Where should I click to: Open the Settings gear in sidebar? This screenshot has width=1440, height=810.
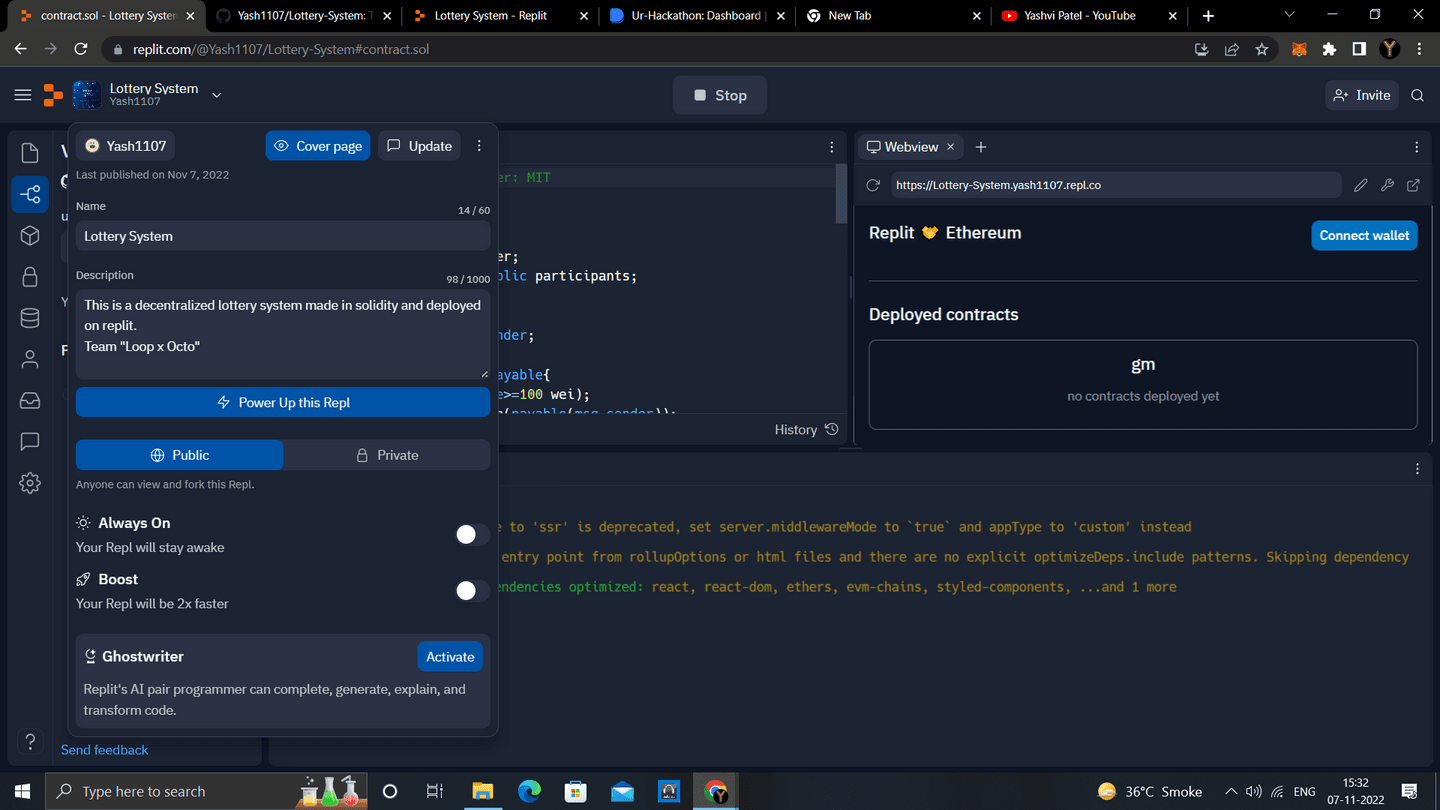click(30, 483)
